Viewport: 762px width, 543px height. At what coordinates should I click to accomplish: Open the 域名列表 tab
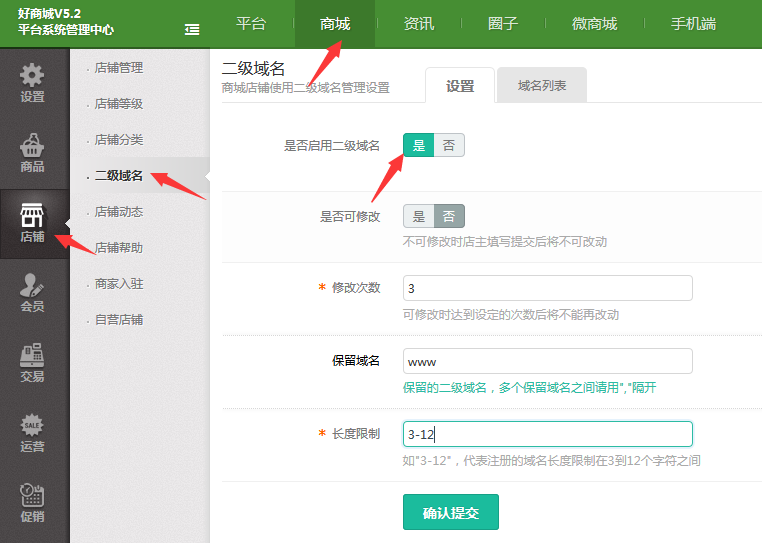point(542,86)
